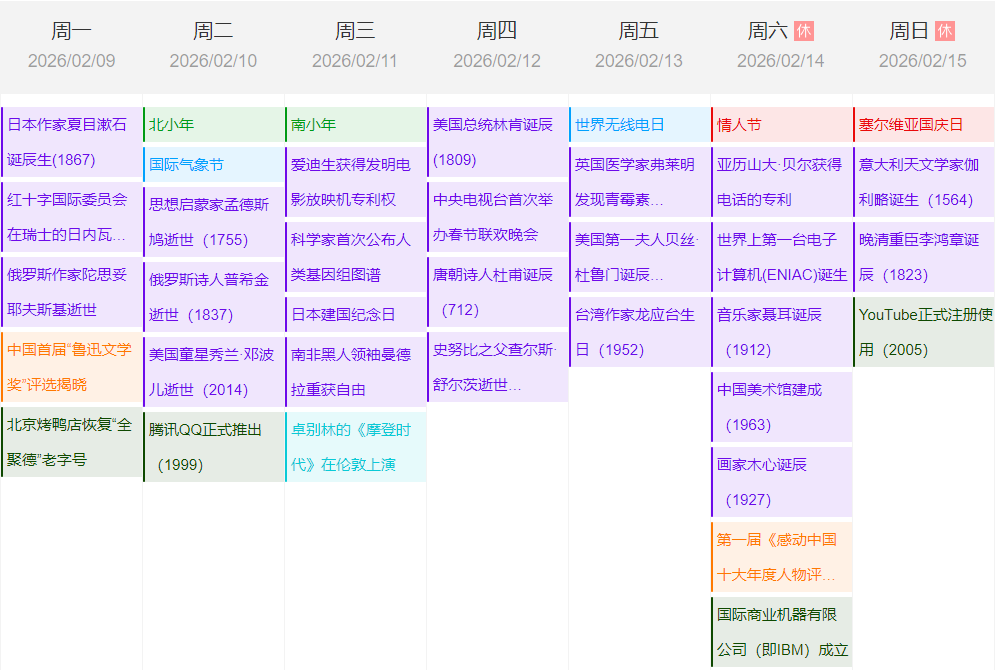Open 北京烤鸭店恢复全聚德老字号 event
The height and width of the screenshot is (670, 996).
click(72, 441)
